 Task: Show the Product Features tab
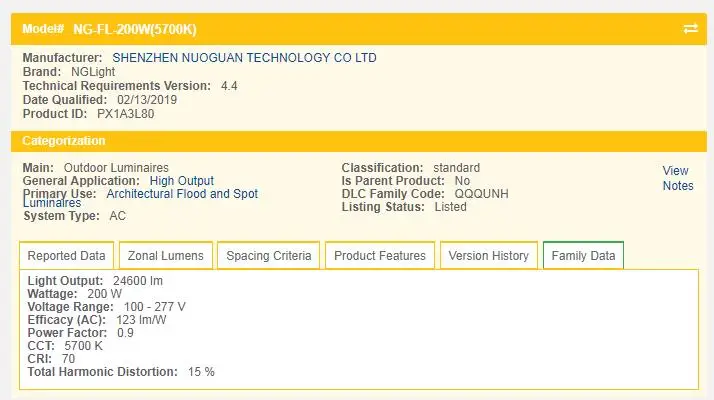(x=380, y=256)
